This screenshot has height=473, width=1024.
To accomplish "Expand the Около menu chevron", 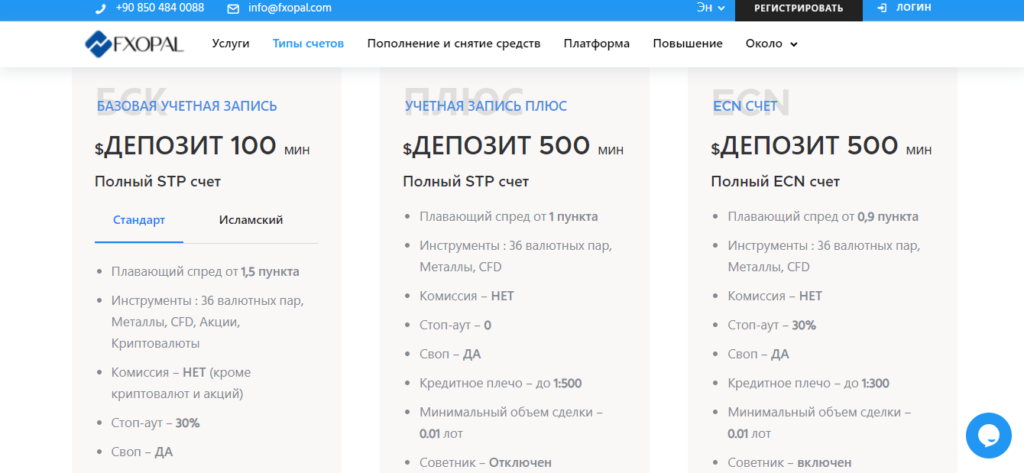I will [793, 44].
